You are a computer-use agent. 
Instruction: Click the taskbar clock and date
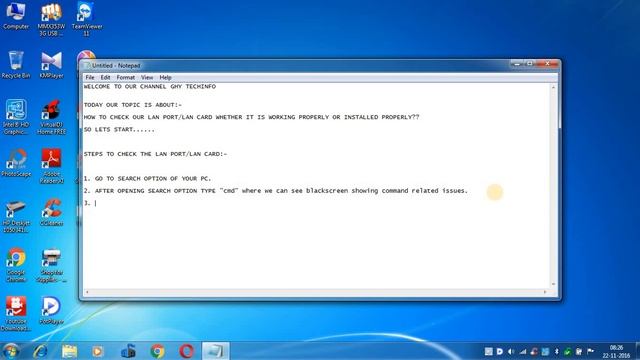[x=616, y=351]
